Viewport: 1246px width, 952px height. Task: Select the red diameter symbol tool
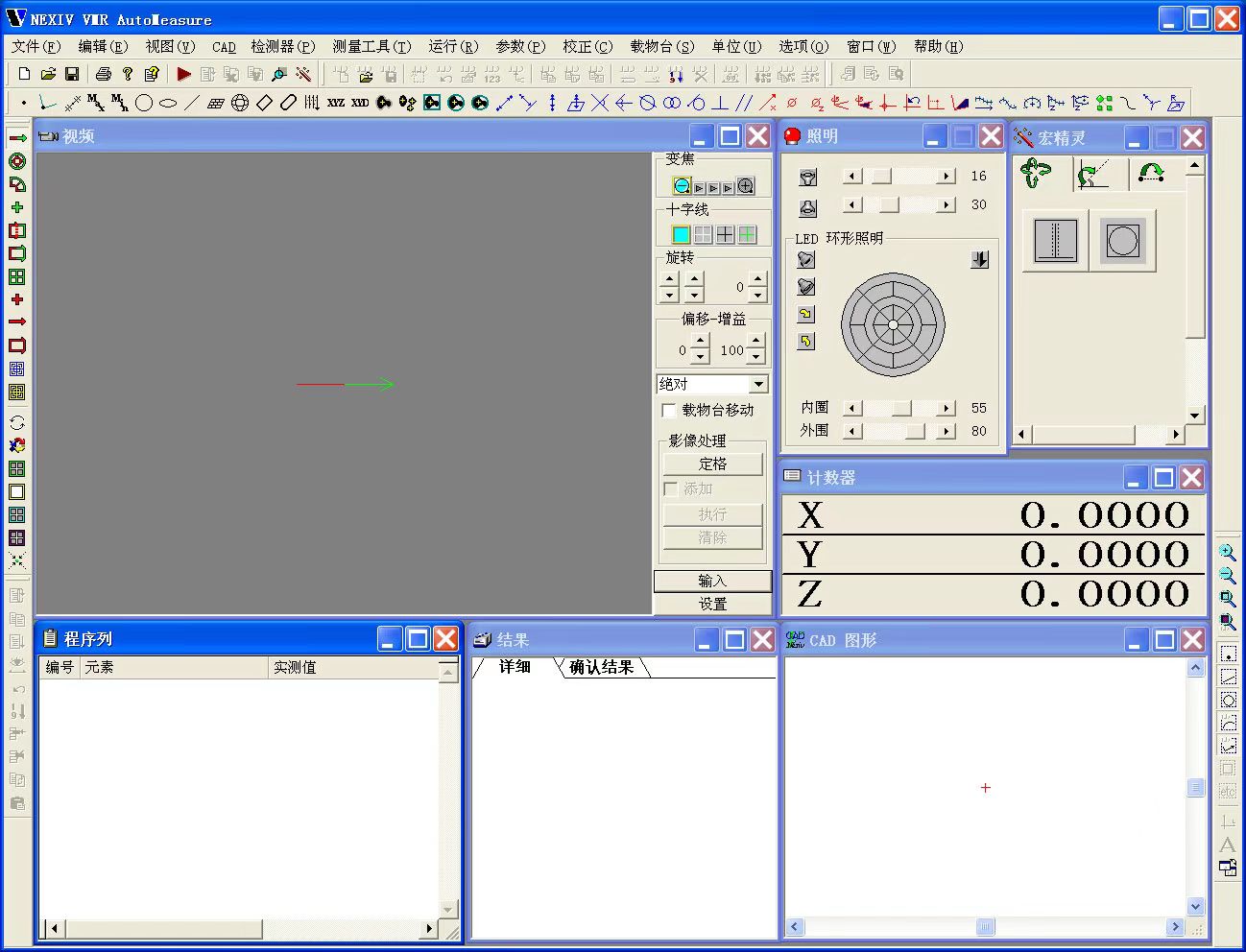click(792, 103)
